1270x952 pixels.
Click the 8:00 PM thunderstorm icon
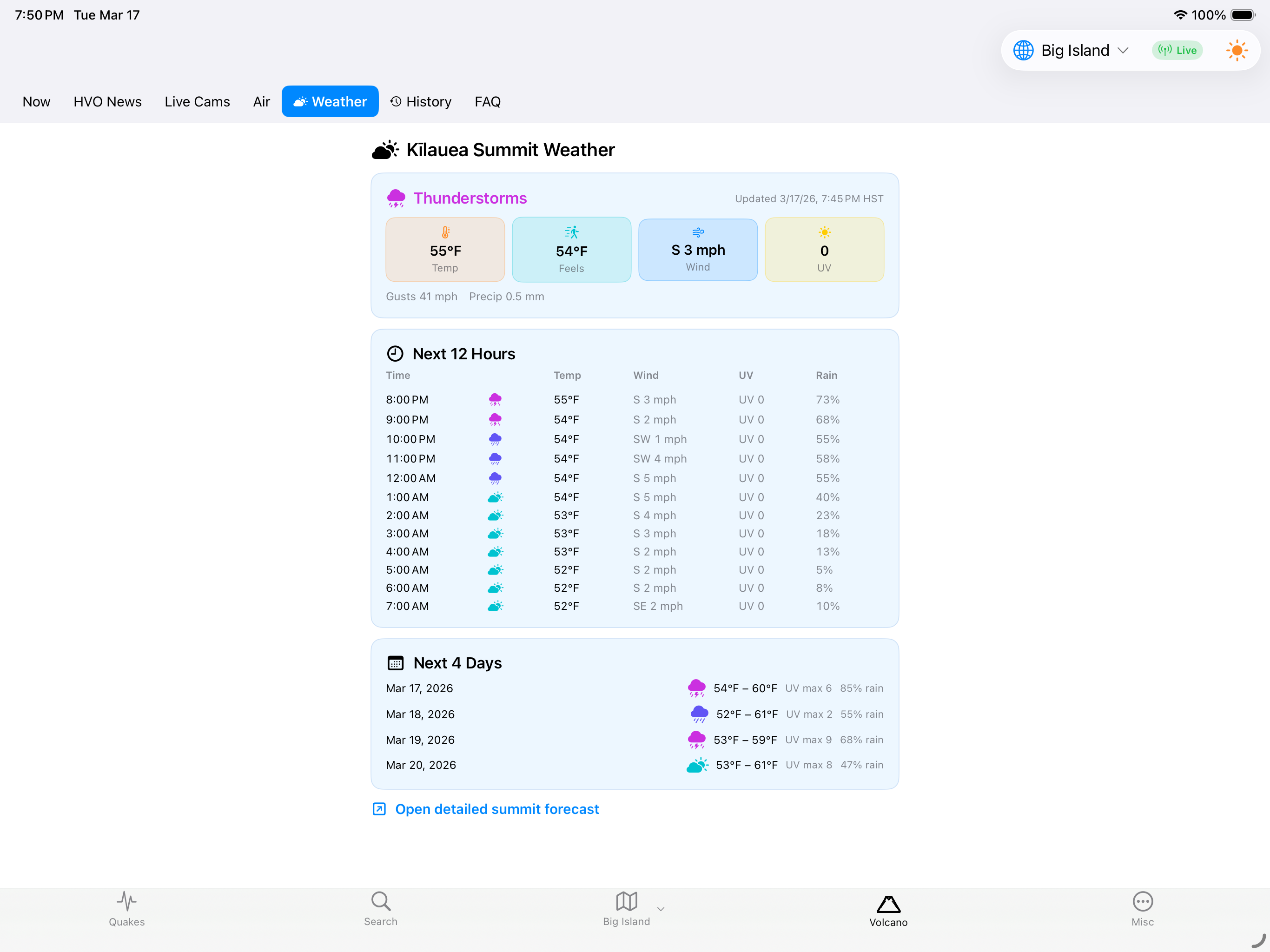[x=495, y=400]
